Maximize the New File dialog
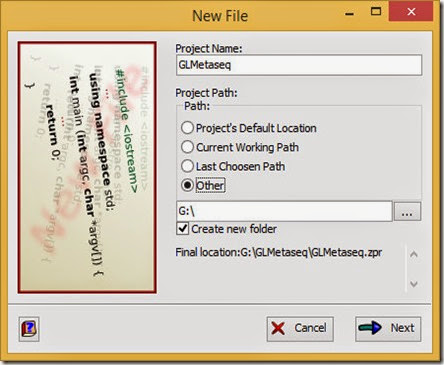This screenshot has width=444, height=365. [376, 12]
